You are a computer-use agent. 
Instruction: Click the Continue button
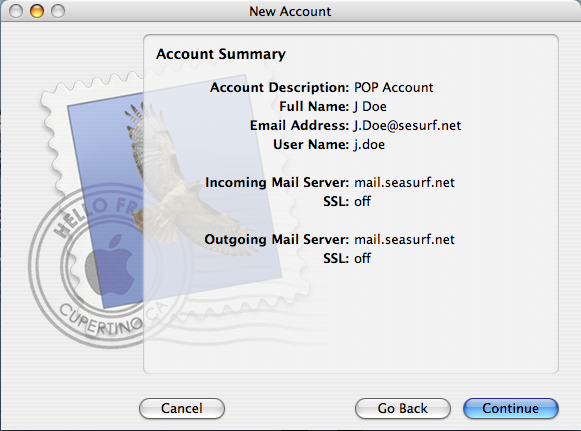coord(511,408)
